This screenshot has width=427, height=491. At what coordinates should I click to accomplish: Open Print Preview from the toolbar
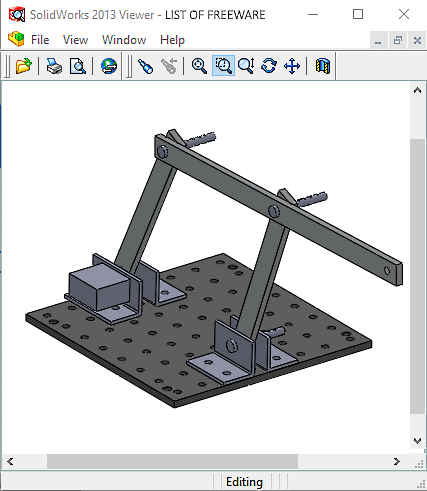pos(78,66)
